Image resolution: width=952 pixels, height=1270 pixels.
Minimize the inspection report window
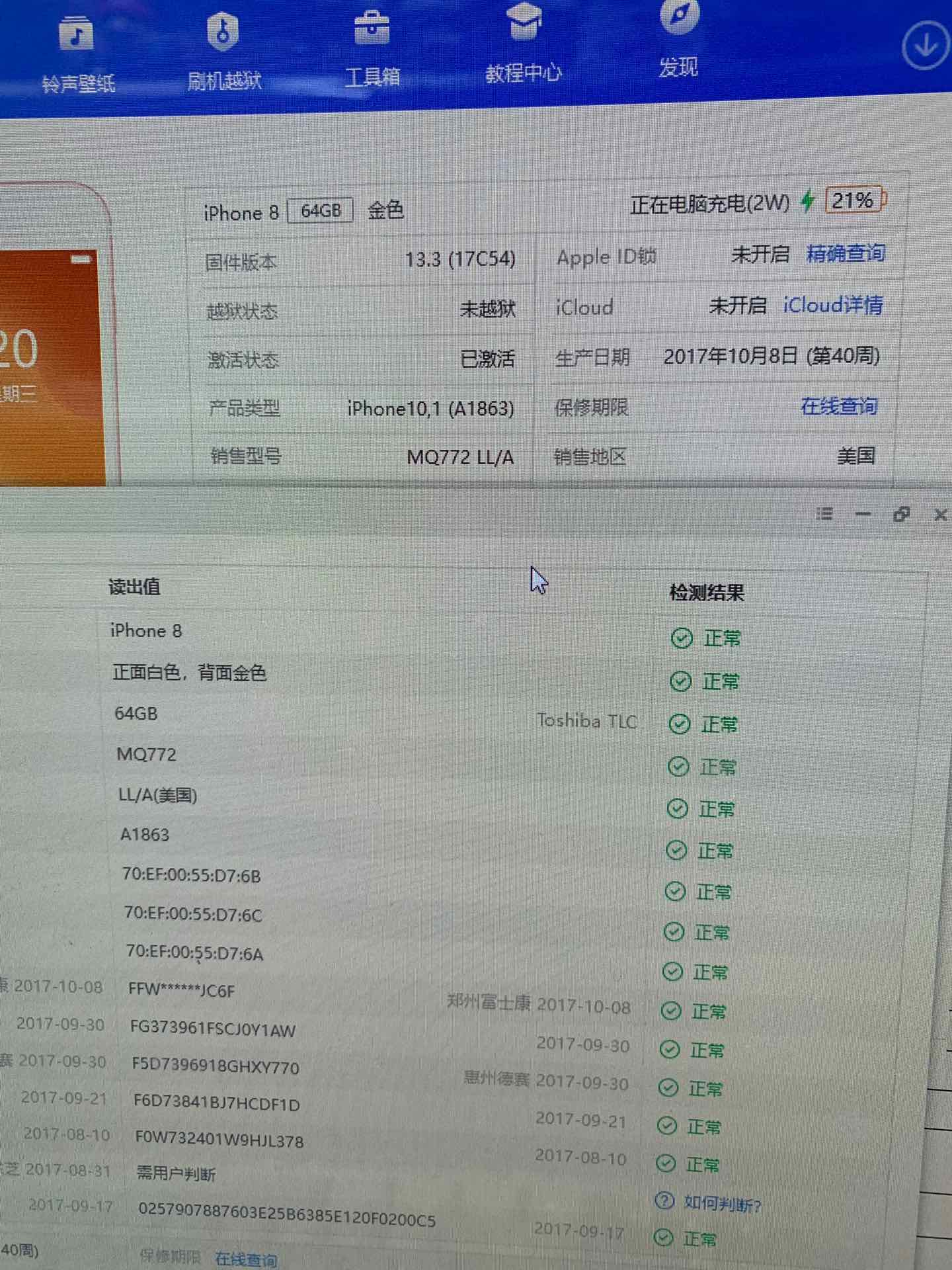pos(863,513)
